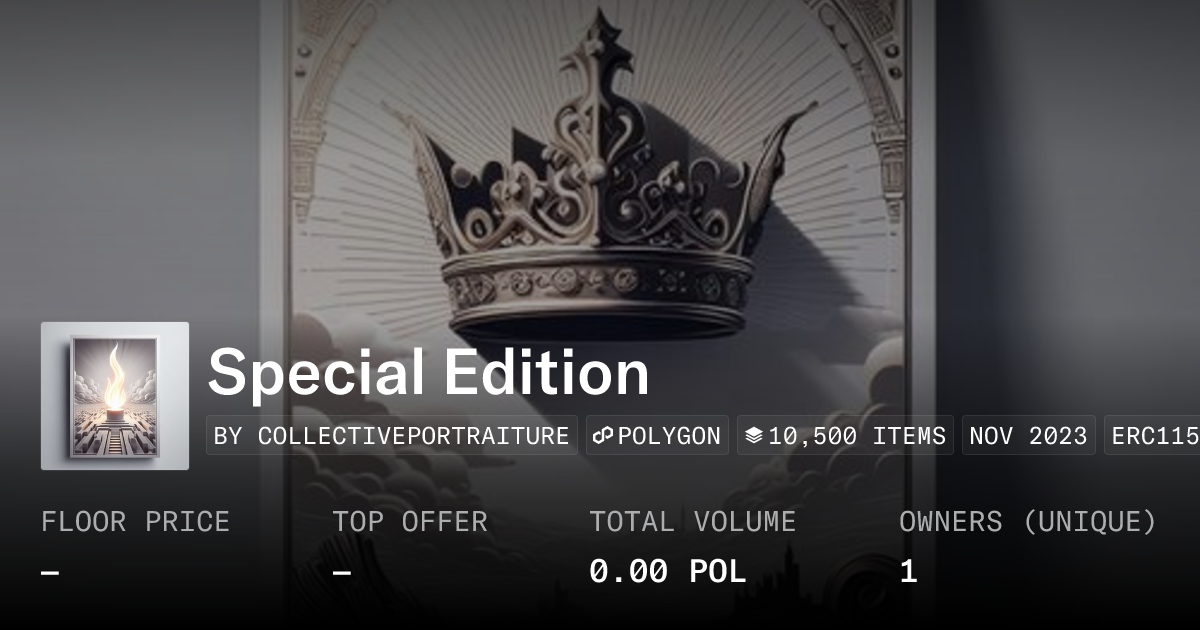Click the flame inside the collection thumbnail
The image size is (1200, 630).
coord(116,378)
